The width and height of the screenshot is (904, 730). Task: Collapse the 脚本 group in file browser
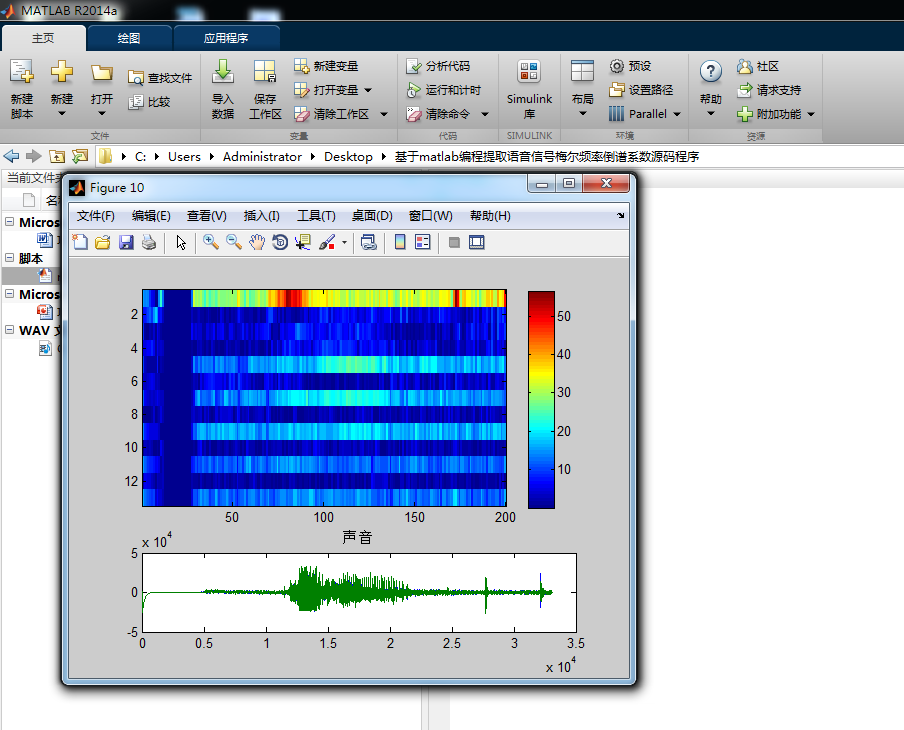[10, 258]
